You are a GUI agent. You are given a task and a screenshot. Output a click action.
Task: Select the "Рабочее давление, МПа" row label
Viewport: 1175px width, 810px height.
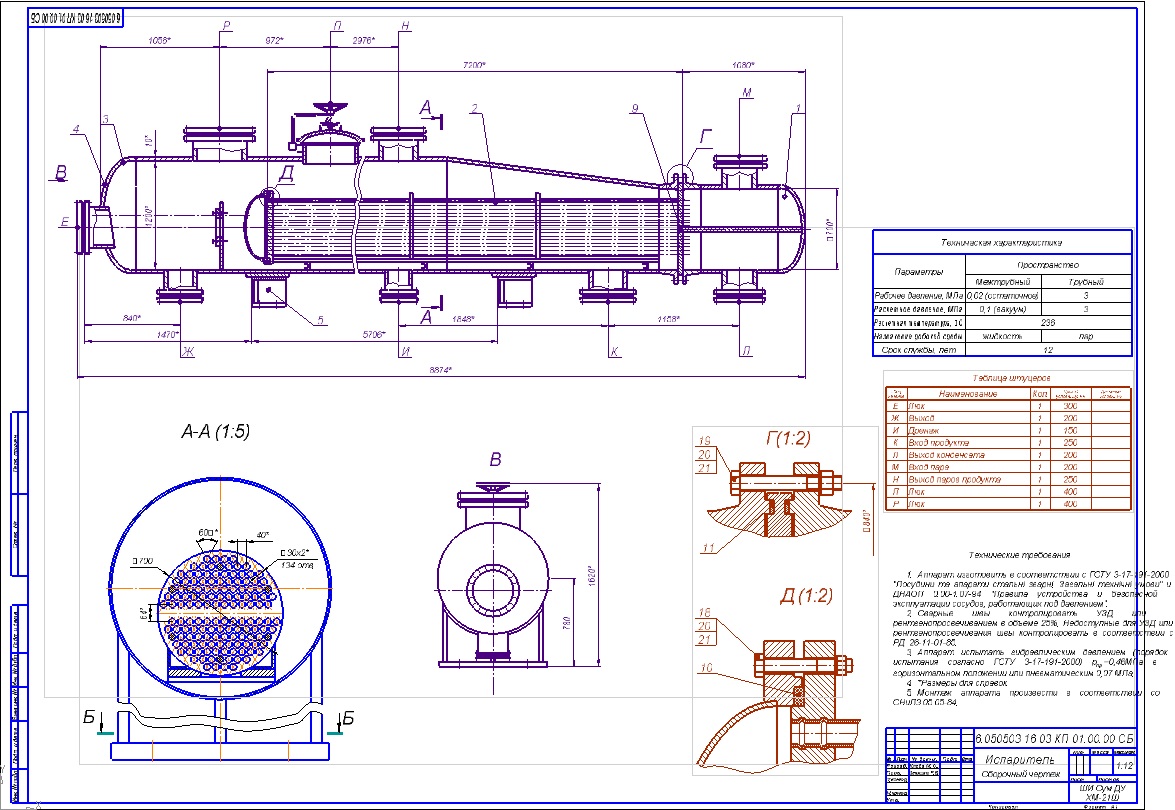pyautogui.click(x=919, y=296)
